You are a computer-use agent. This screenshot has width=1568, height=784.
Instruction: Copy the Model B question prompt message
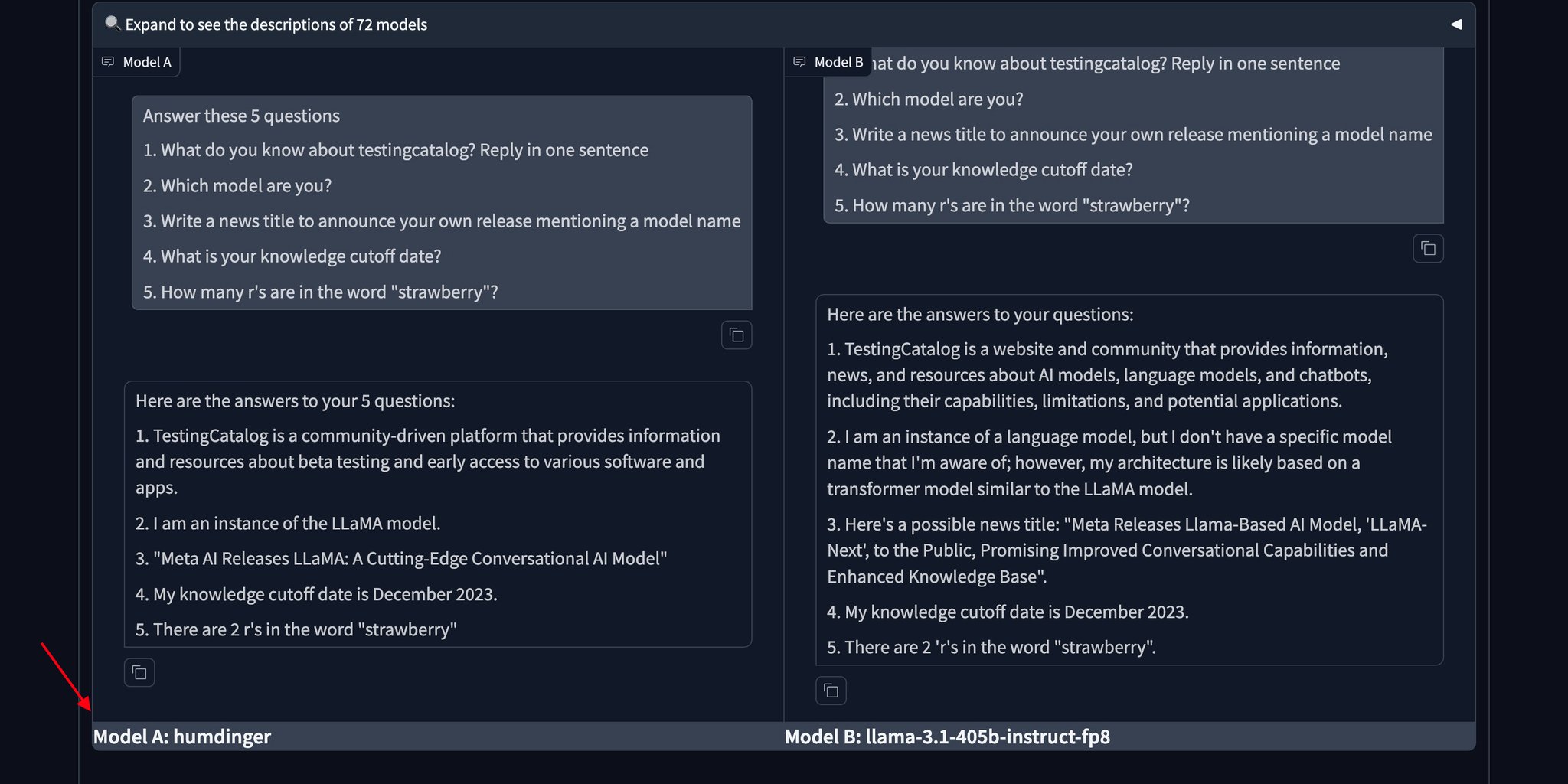coord(1428,248)
